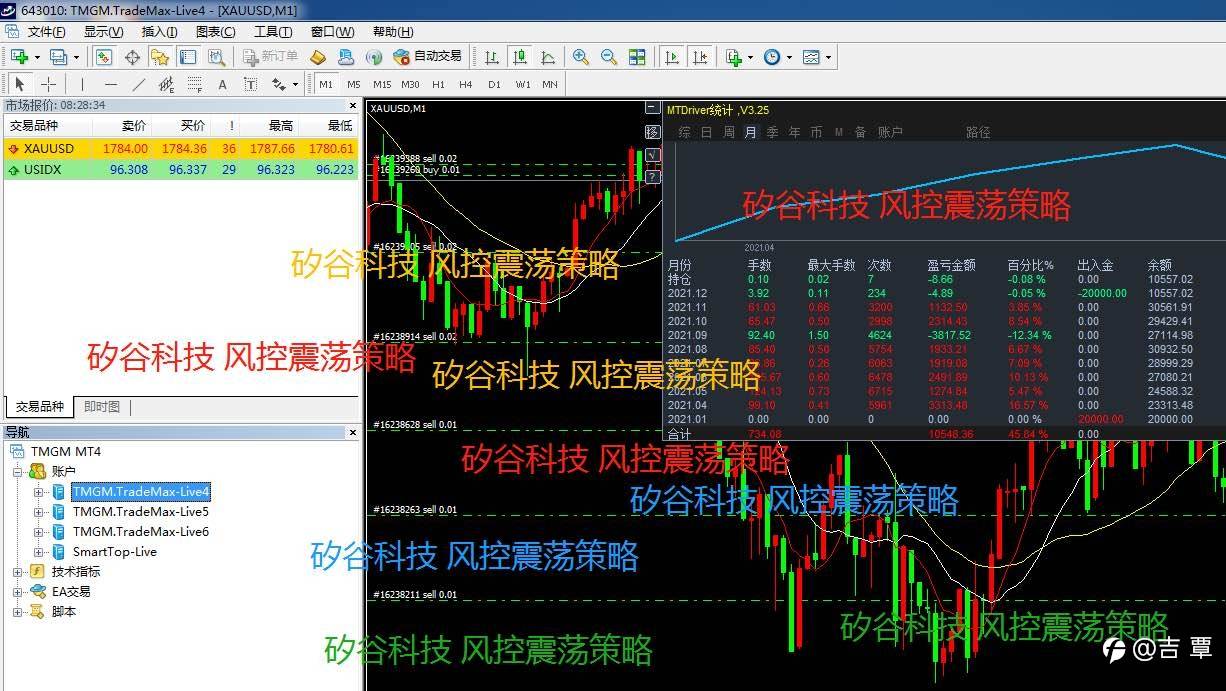Open the chart profiles icon
Image resolution: width=1226 pixels, height=691 pixels.
(58, 57)
